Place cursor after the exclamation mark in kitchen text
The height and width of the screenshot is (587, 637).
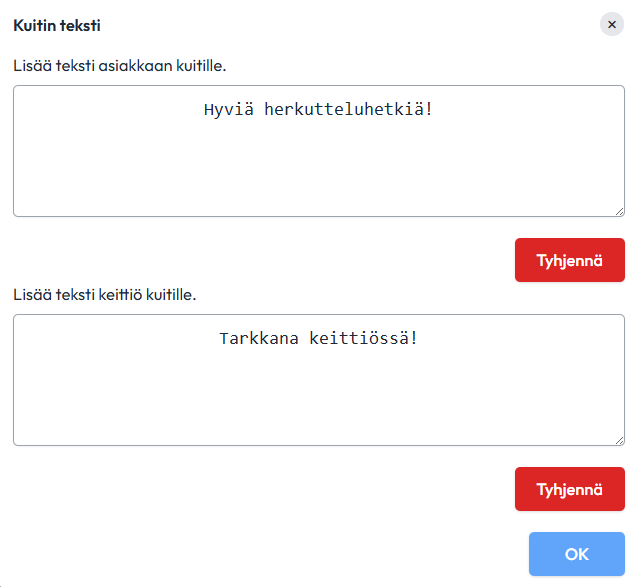[x=418, y=338]
